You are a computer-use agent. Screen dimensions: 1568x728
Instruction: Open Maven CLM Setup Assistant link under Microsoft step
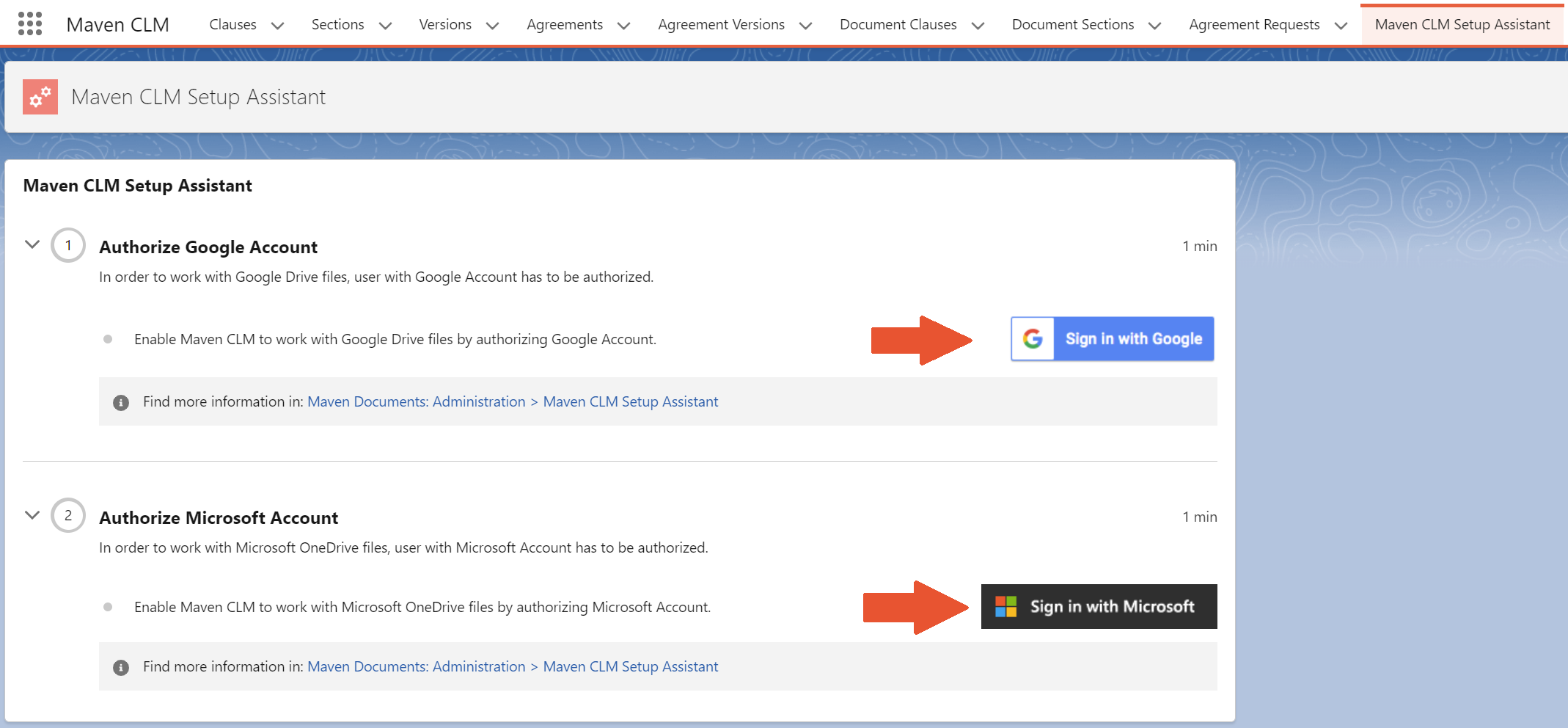631,666
